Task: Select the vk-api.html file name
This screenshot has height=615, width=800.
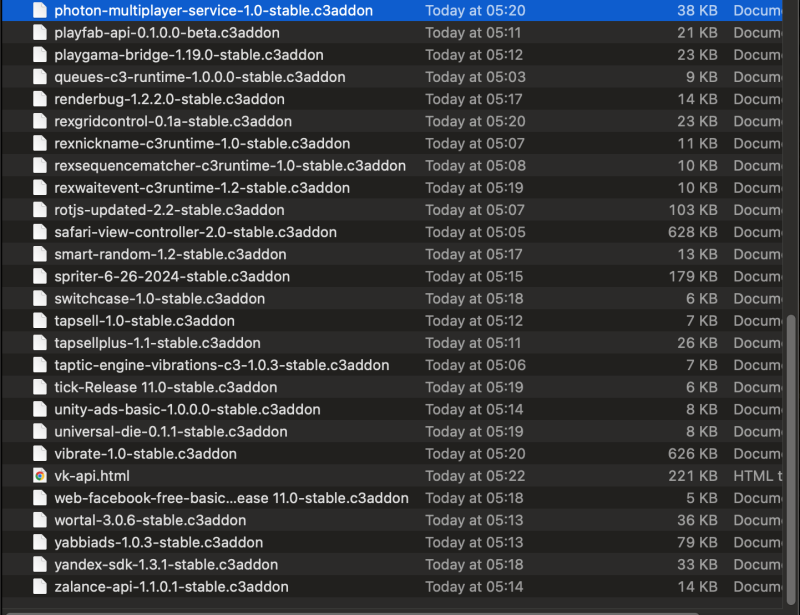Action: click(x=92, y=476)
